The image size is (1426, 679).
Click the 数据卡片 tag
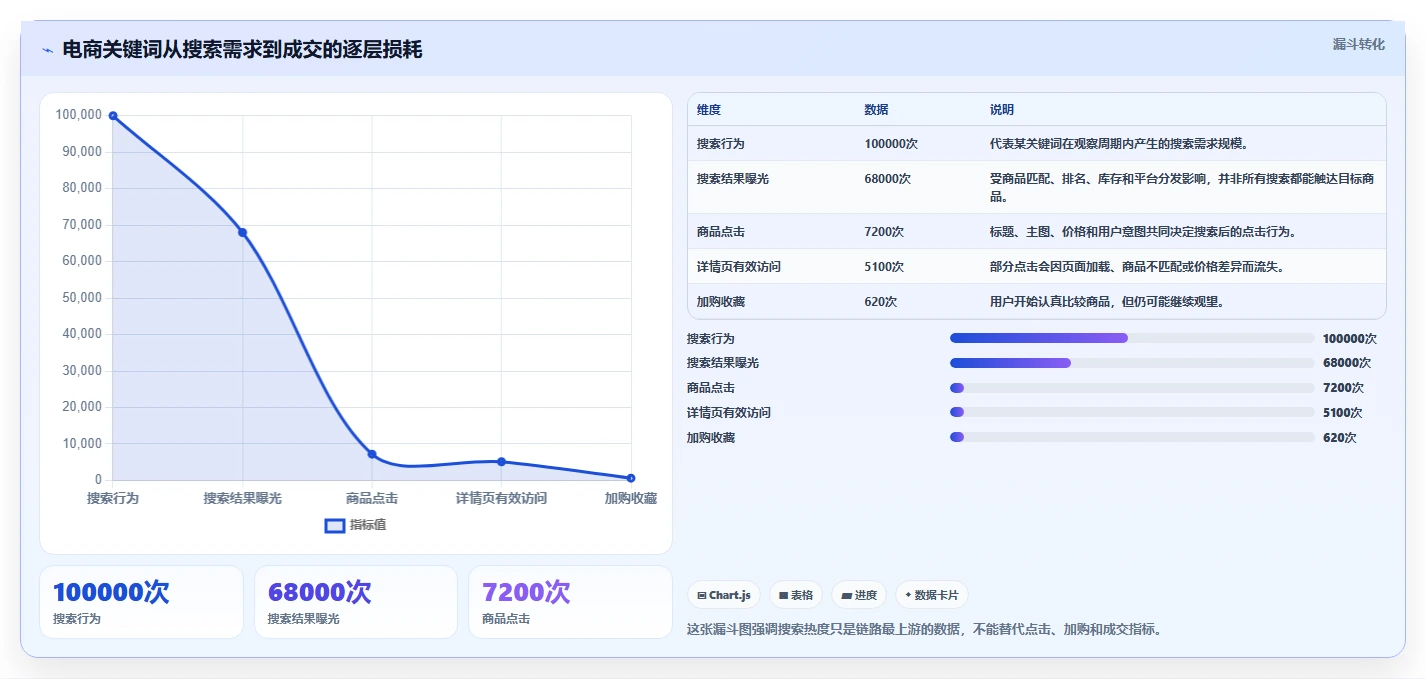pyautogui.click(x=932, y=595)
